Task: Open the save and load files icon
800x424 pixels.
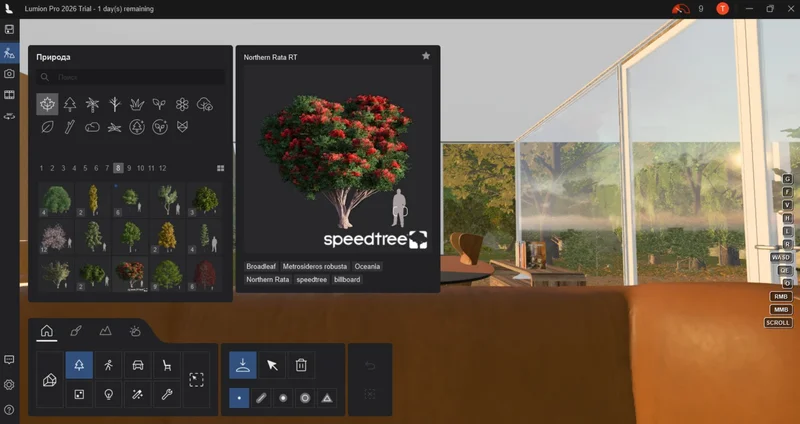Action: (9, 29)
